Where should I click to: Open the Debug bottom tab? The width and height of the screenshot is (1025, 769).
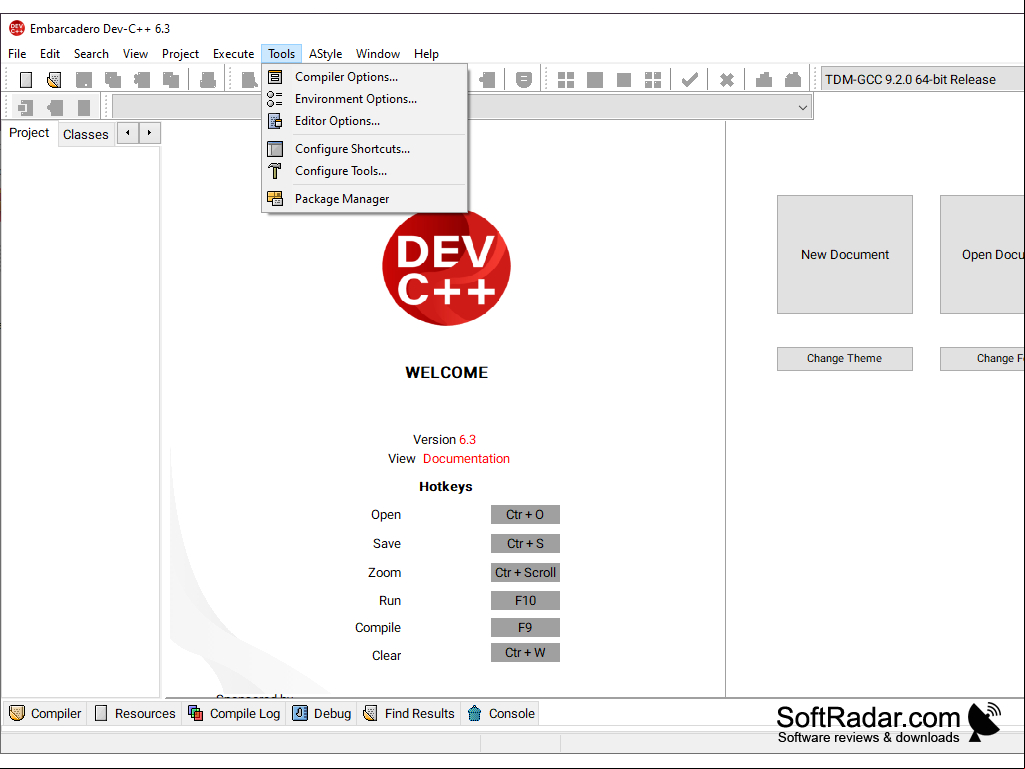(x=322, y=713)
